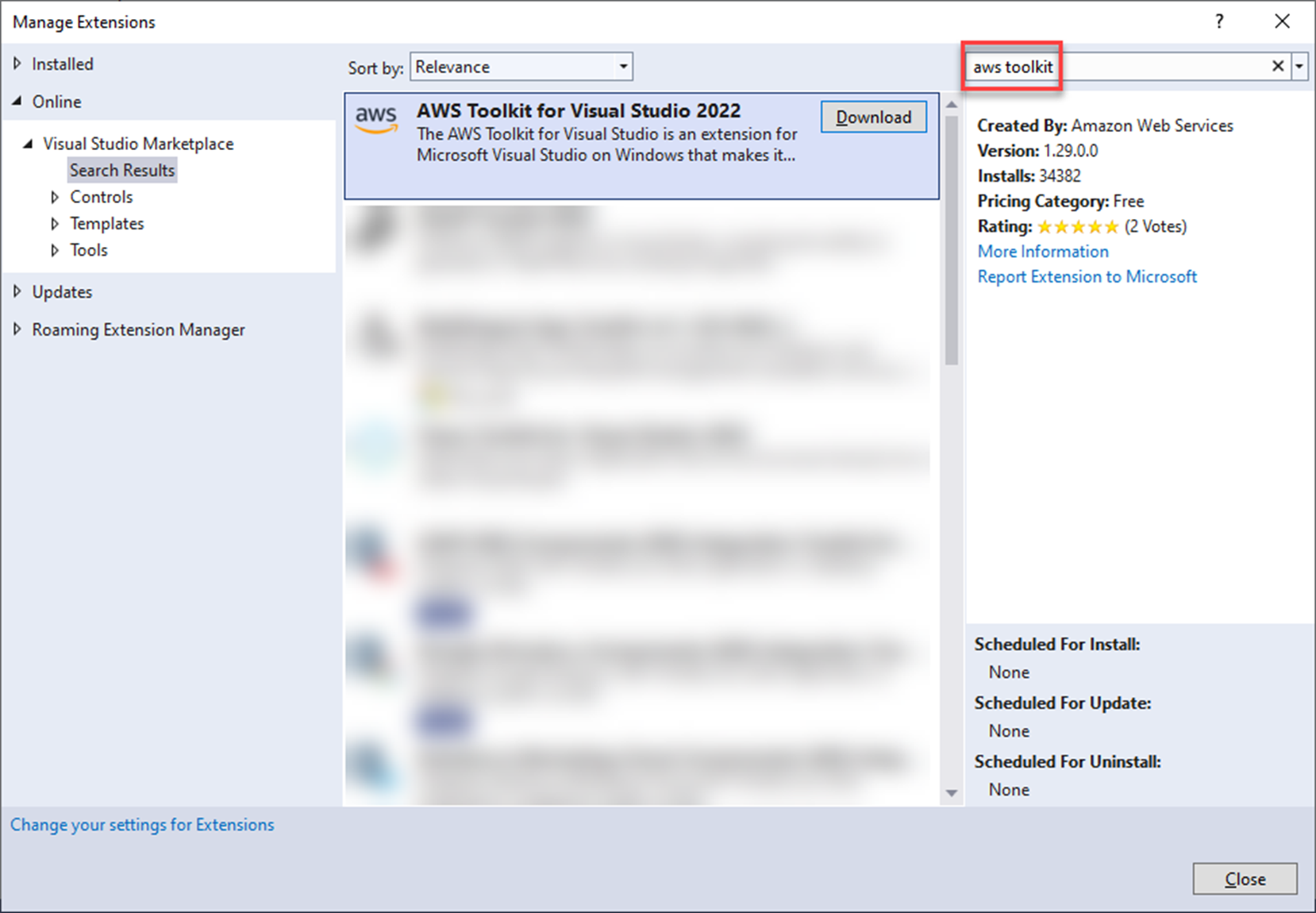Click the Scheduled For Update heading
This screenshot has height=913, width=1316.
(x=1063, y=703)
